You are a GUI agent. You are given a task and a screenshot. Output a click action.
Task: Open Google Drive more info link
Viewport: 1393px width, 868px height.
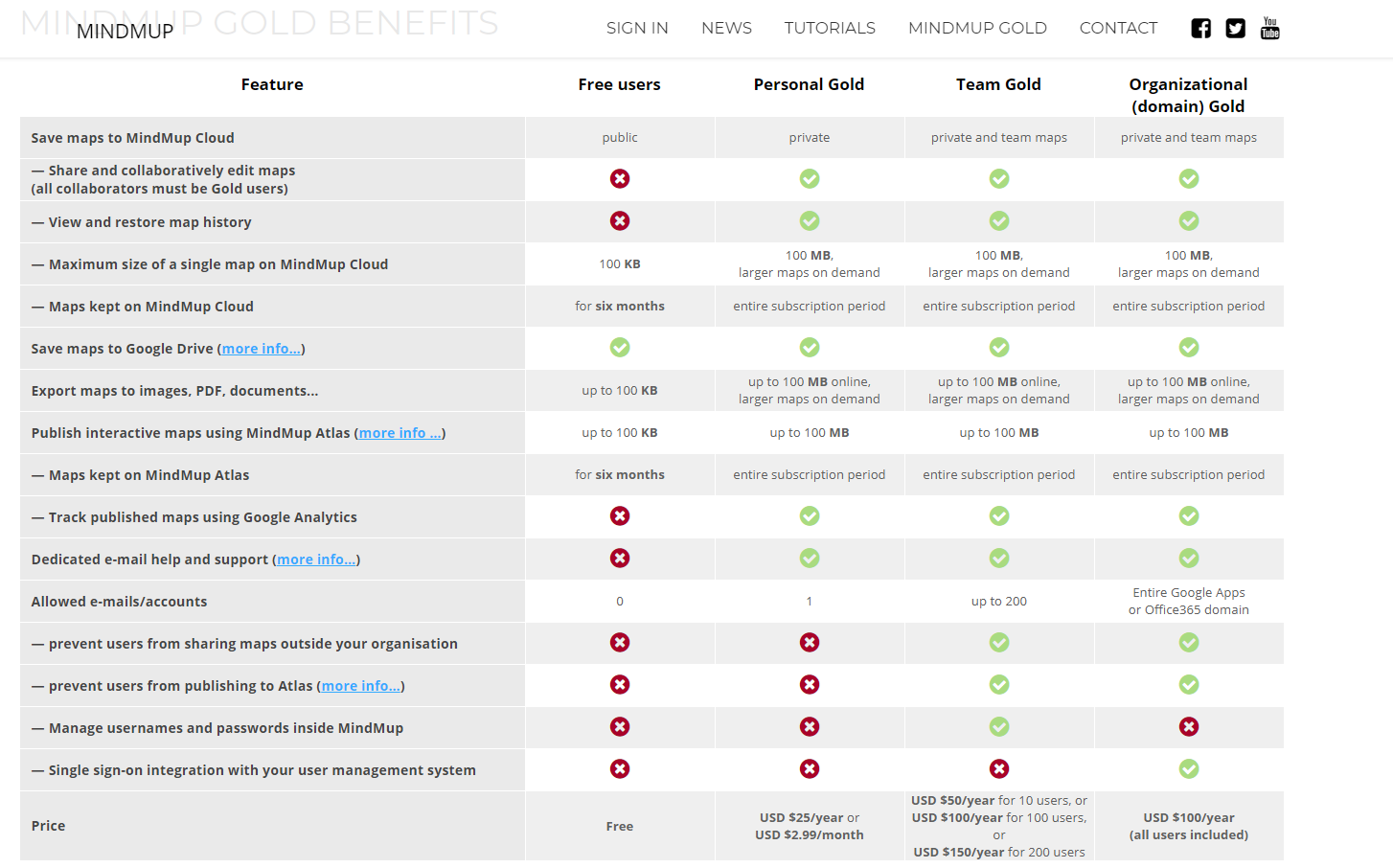[x=262, y=349]
